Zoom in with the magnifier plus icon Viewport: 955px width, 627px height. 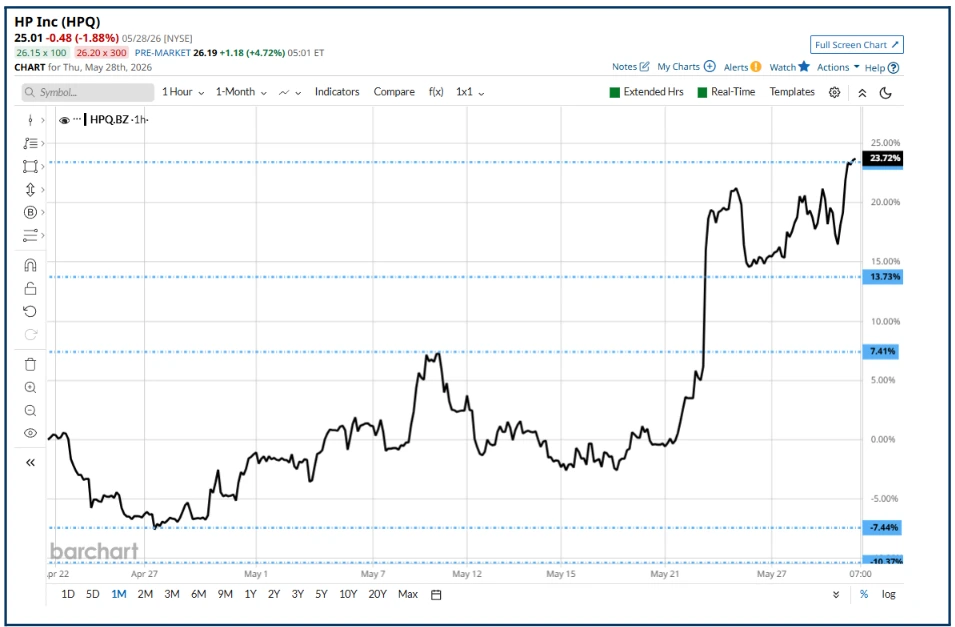(x=30, y=388)
